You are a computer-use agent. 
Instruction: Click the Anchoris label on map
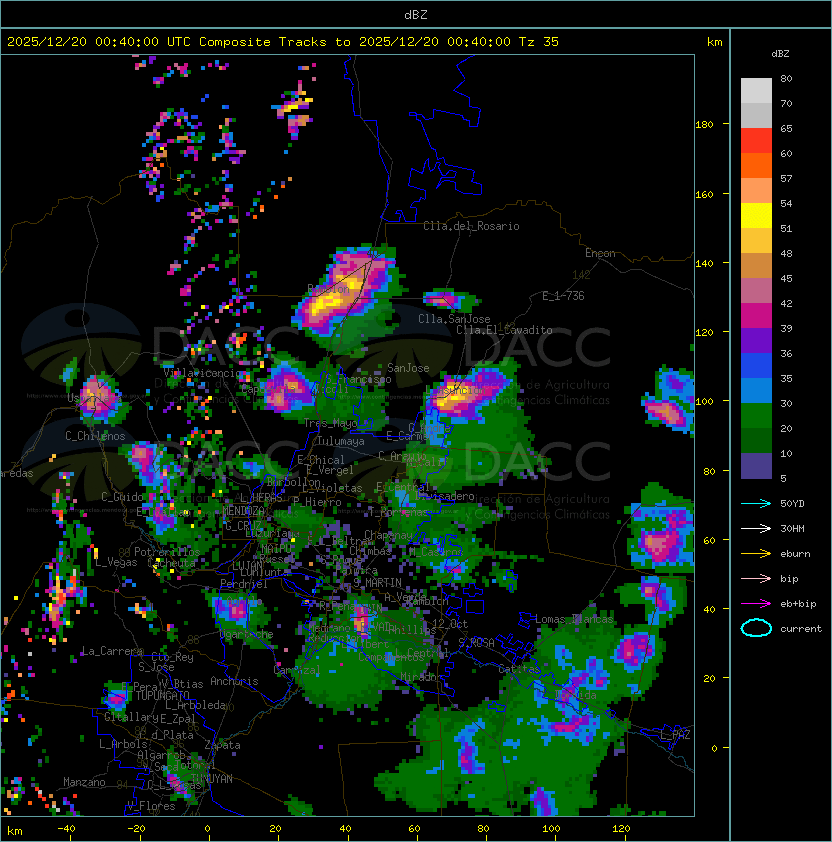point(234,681)
